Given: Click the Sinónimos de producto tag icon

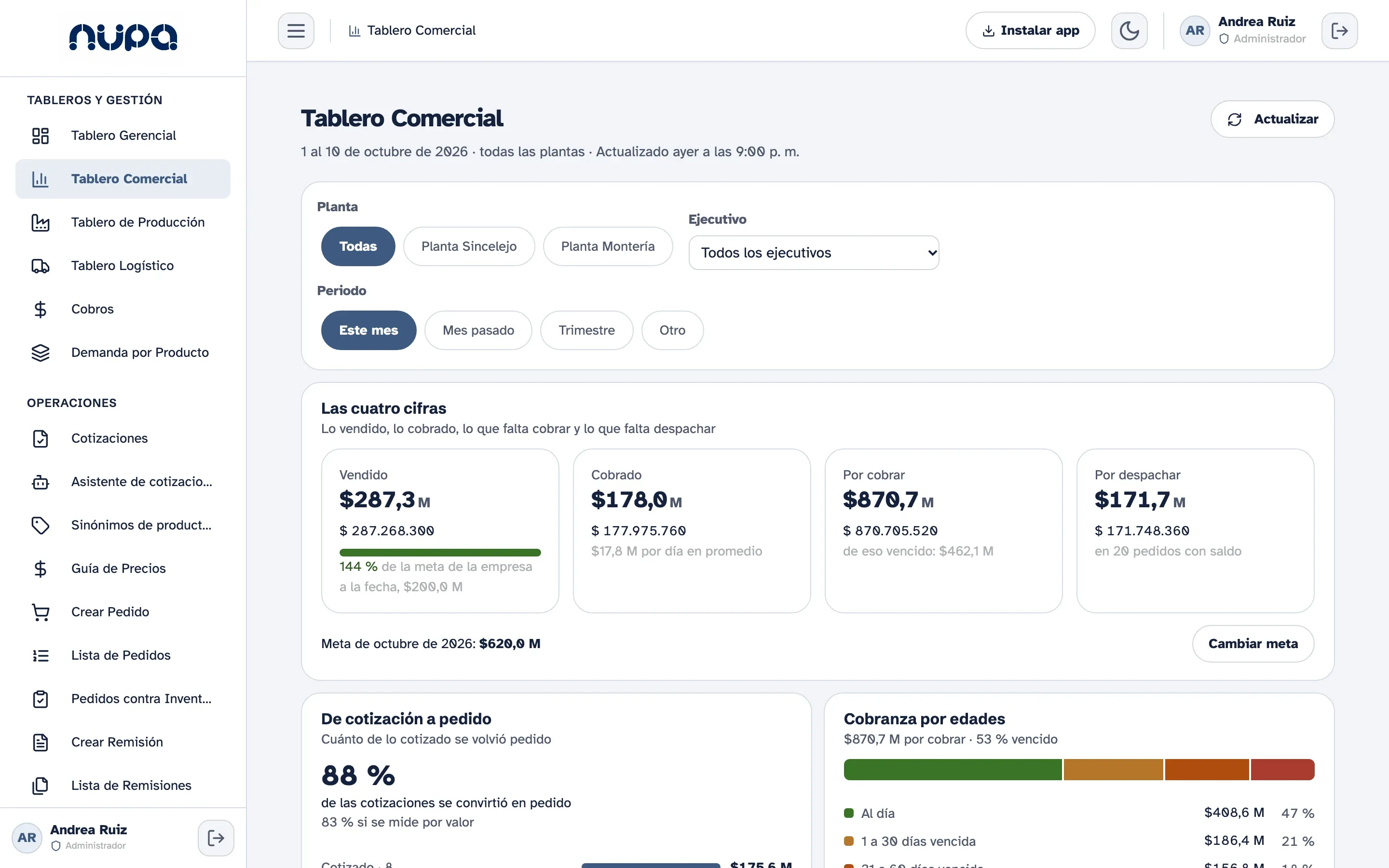Looking at the screenshot, I should [x=40, y=525].
